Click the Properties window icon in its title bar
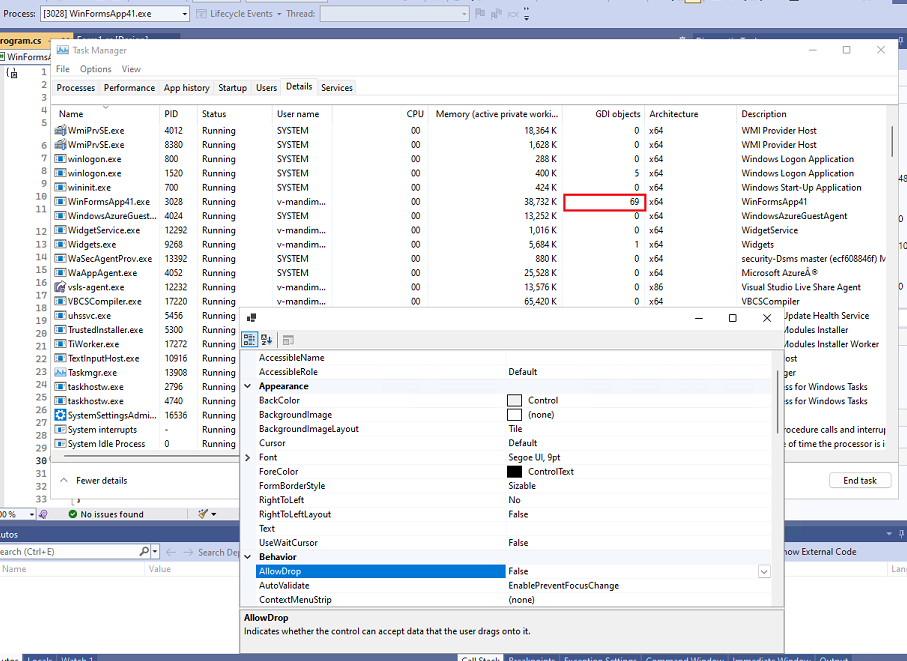 tap(251, 317)
